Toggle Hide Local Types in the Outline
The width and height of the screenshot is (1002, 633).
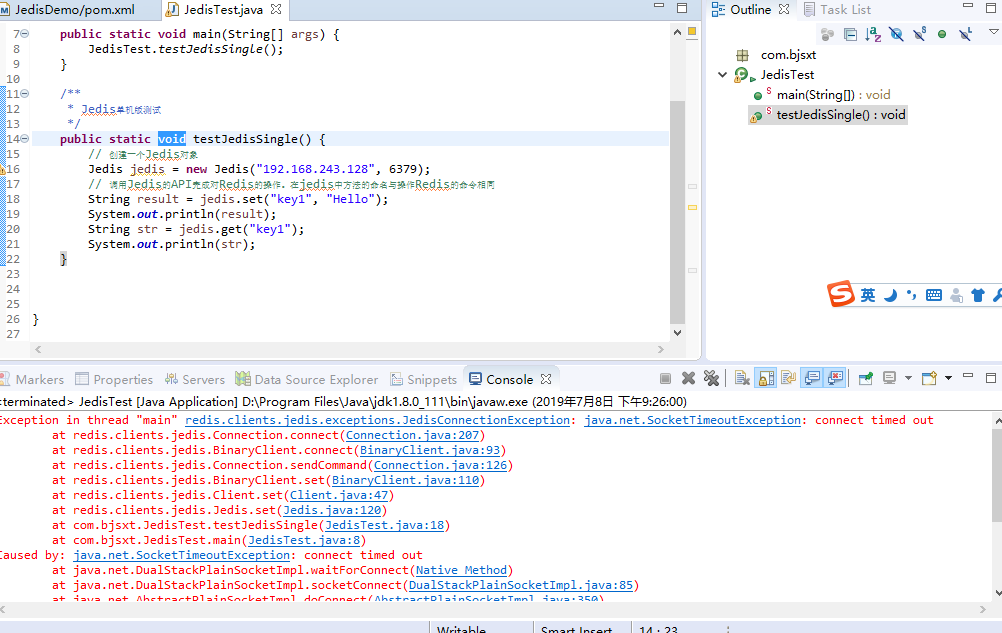coord(965,34)
